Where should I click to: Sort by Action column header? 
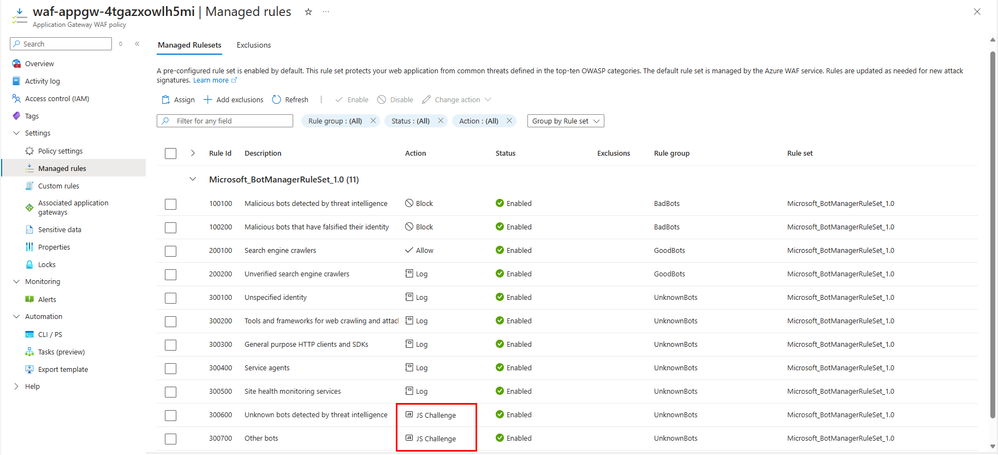click(416, 153)
